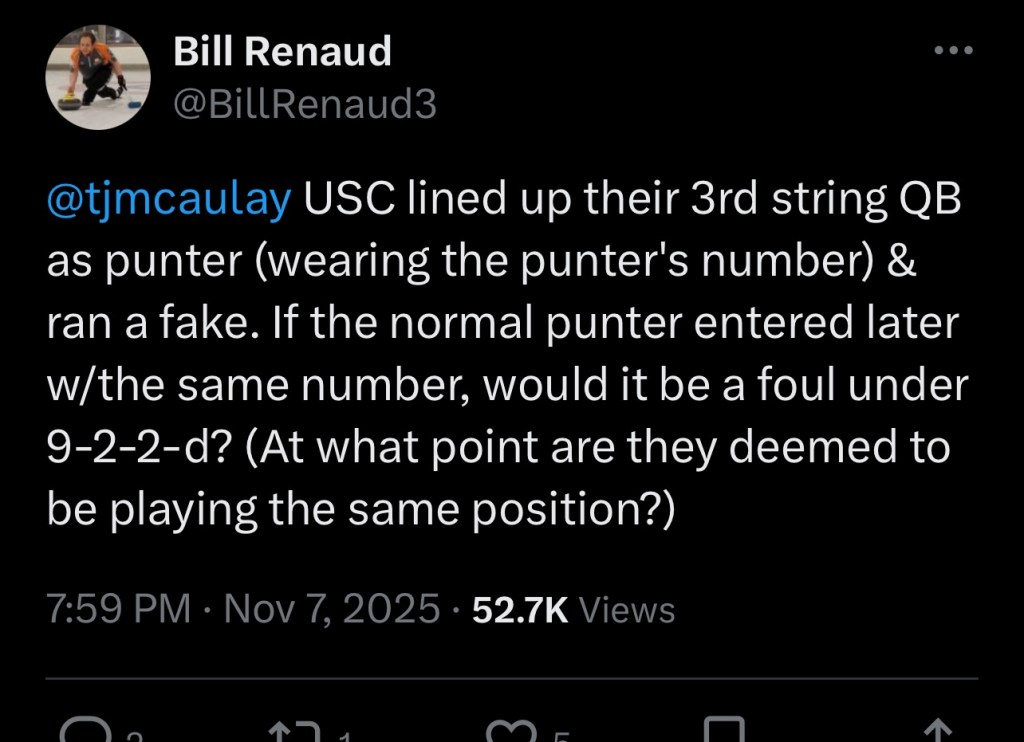Click the "be playing the same position?)" line
The image size is (1024, 742).
tap(361, 509)
